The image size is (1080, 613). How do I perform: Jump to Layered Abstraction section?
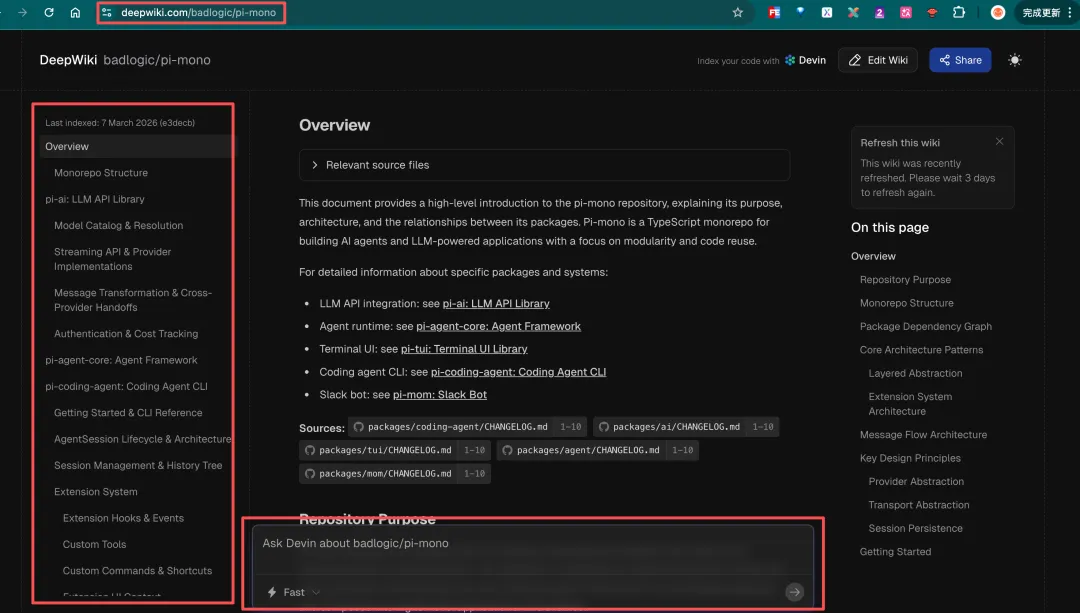coord(915,373)
